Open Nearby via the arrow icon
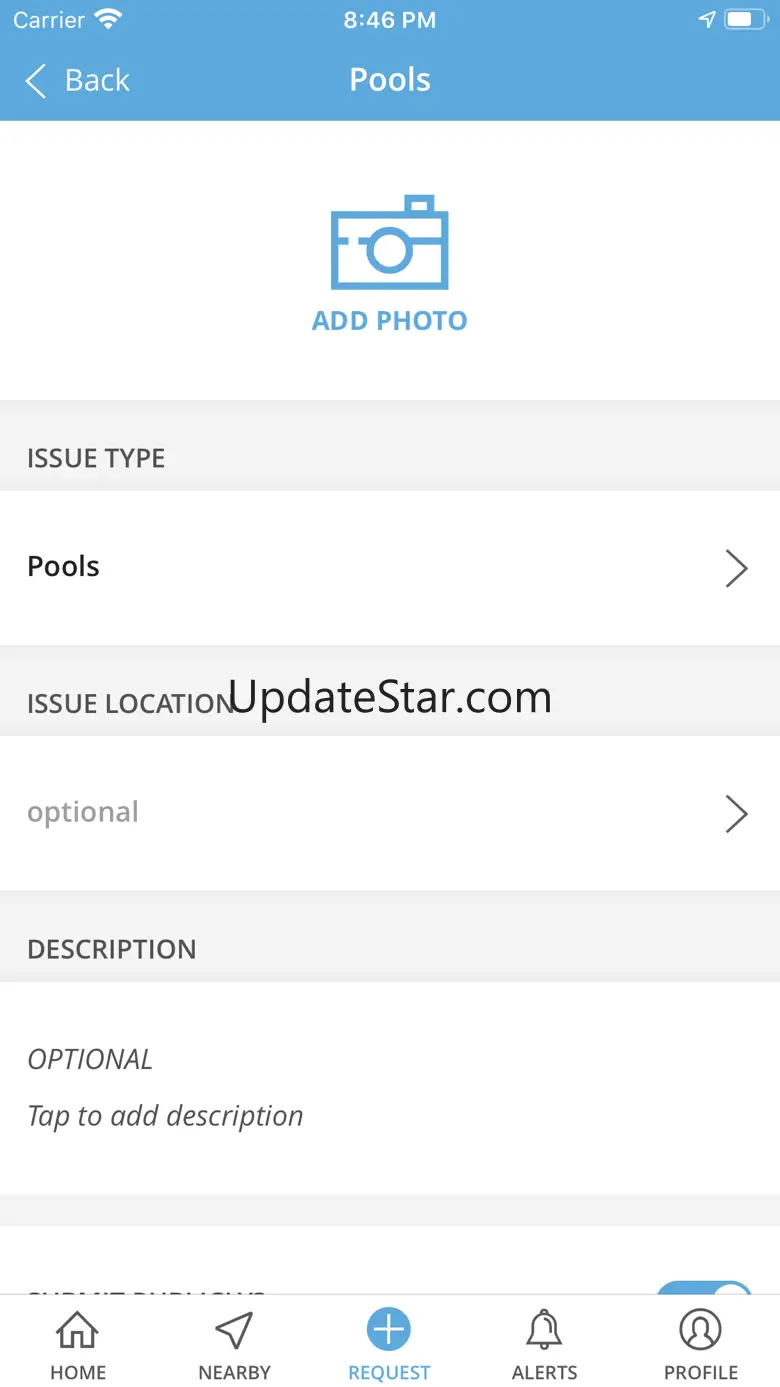Viewport: 780px width, 1387px height. (x=234, y=1330)
